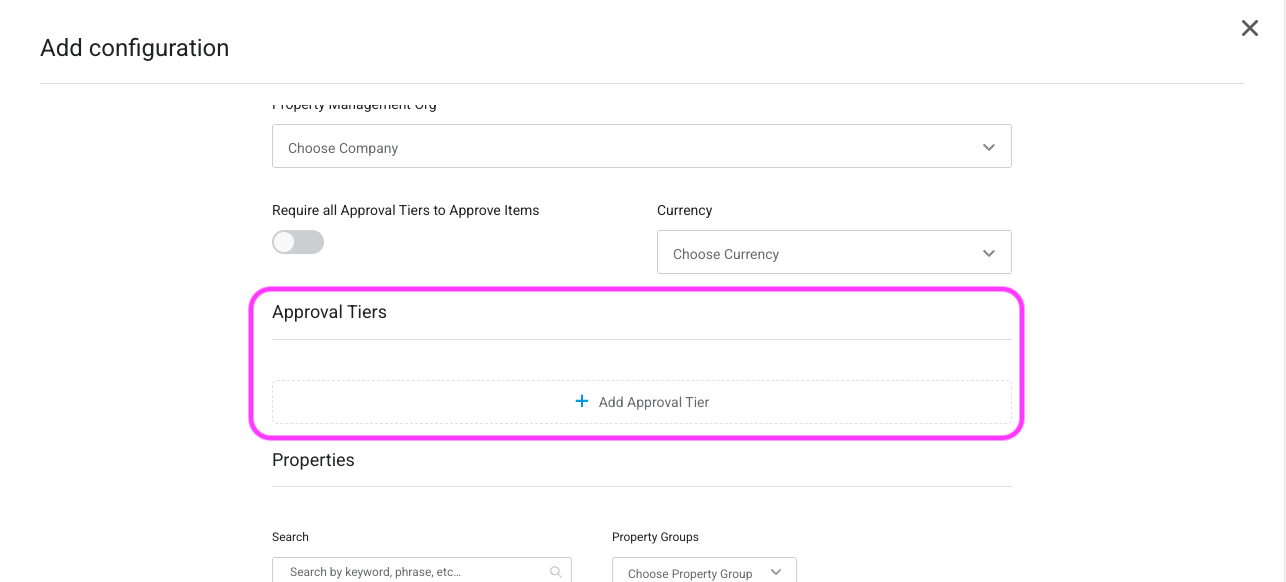1286x582 pixels.
Task: Enable Require all Approval Tiers toggle
Action: point(298,242)
